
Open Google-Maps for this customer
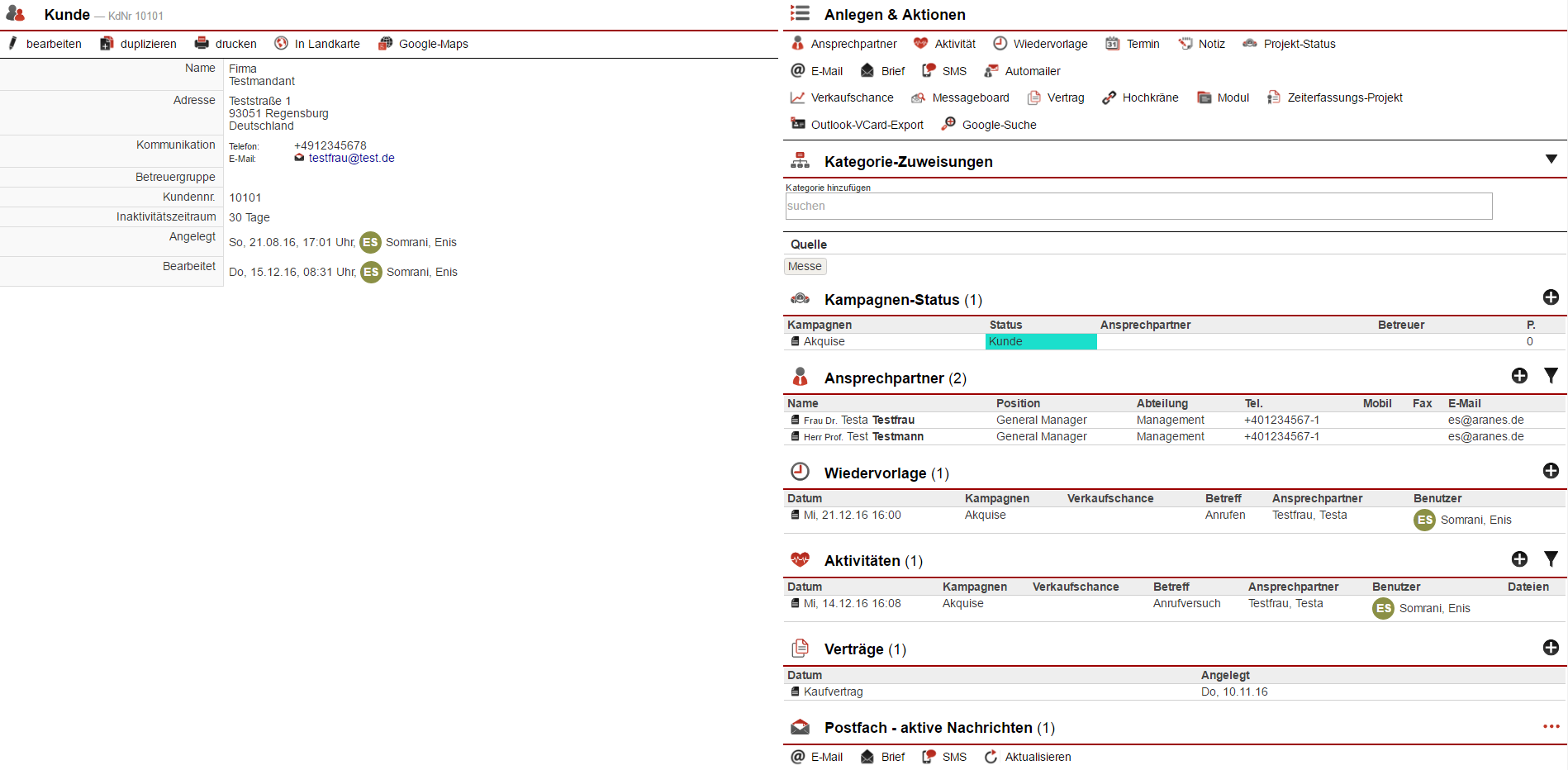pos(423,44)
